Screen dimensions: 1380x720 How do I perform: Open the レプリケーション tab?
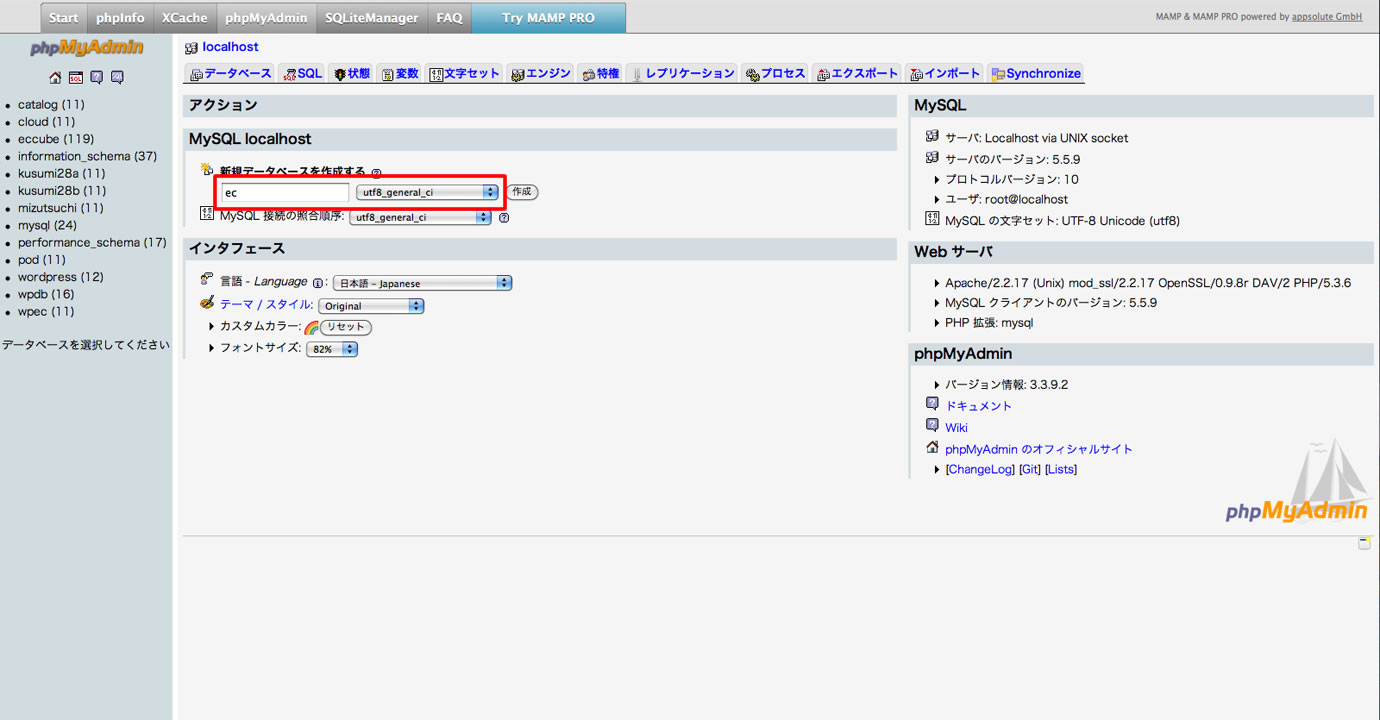click(x=683, y=73)
